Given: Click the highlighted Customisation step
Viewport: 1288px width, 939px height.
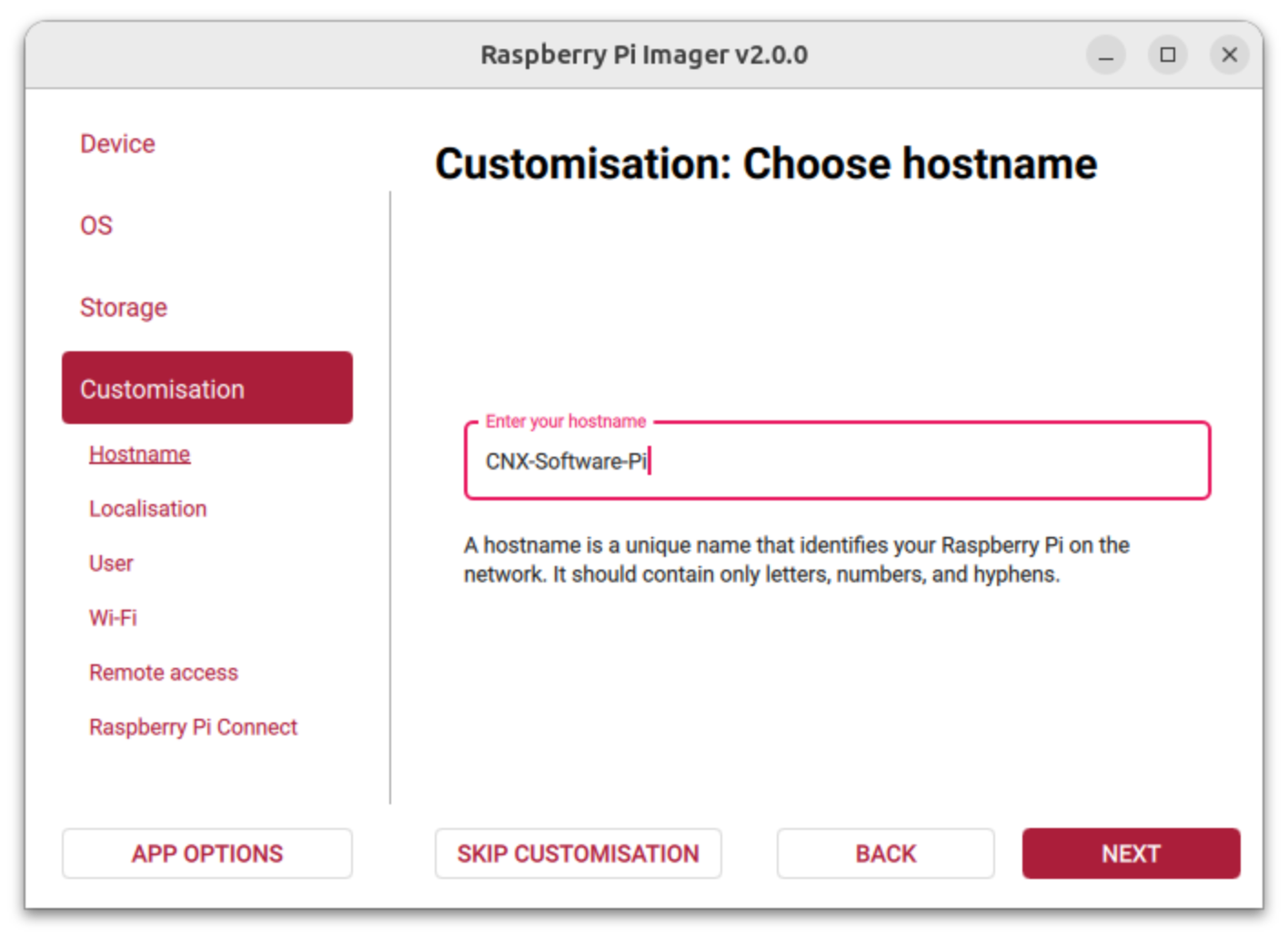Looking at the screenshot, I should [x=207, y=389].
